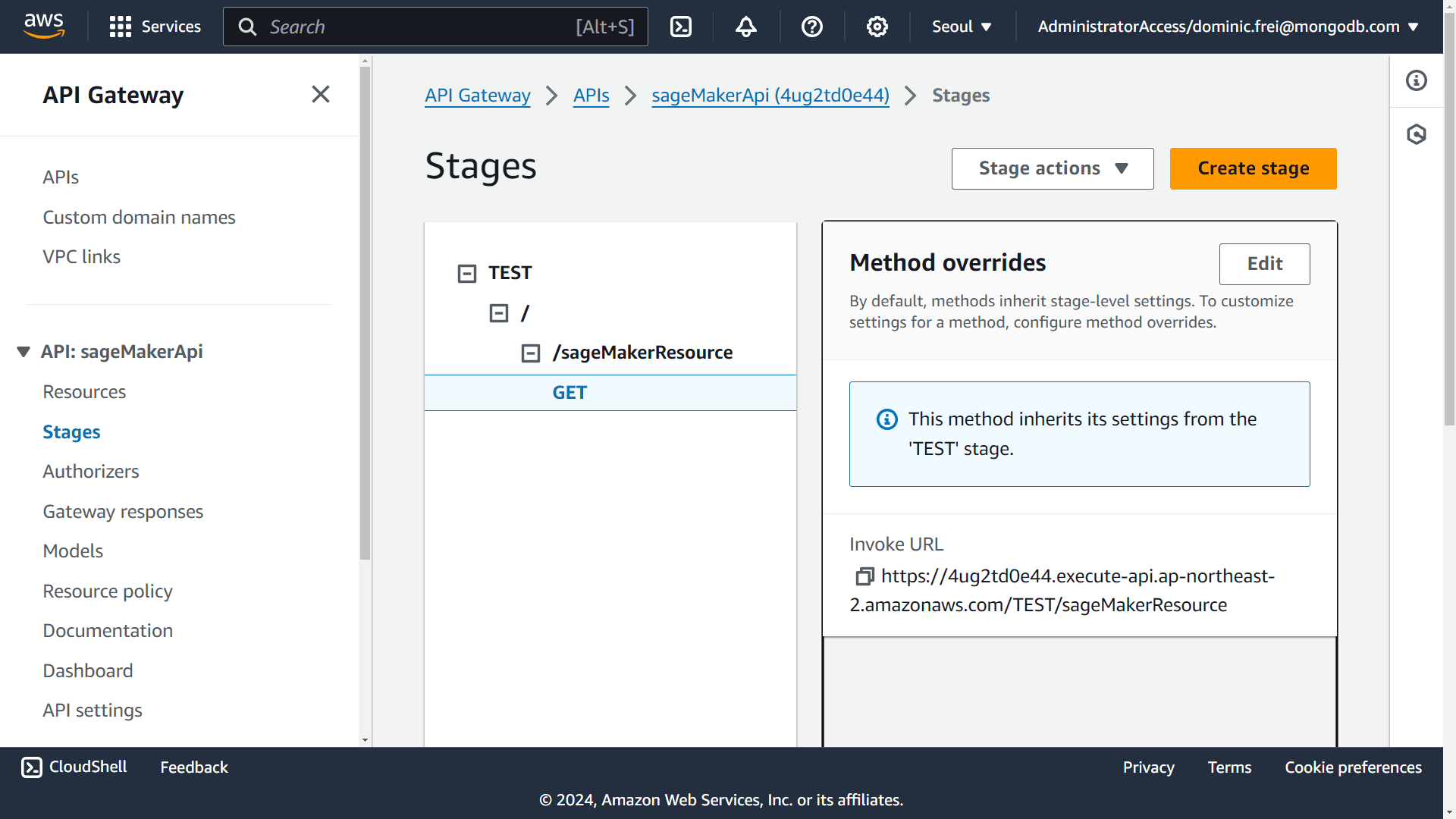1456x819 pixels.
Task: Open the Stage actions dropdown
Action: click(1053, 168)
